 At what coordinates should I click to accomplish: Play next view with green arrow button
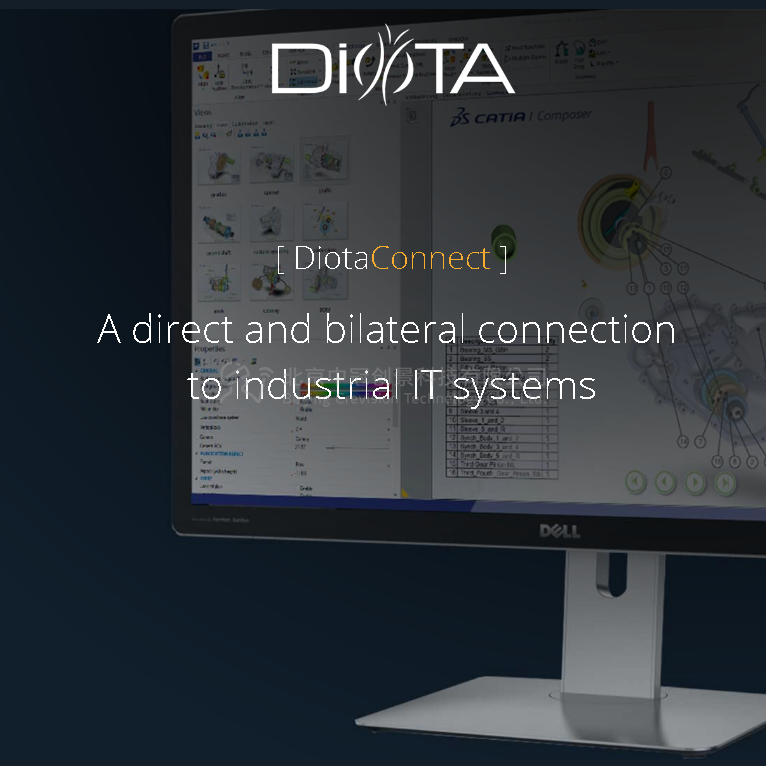[695, 483]
